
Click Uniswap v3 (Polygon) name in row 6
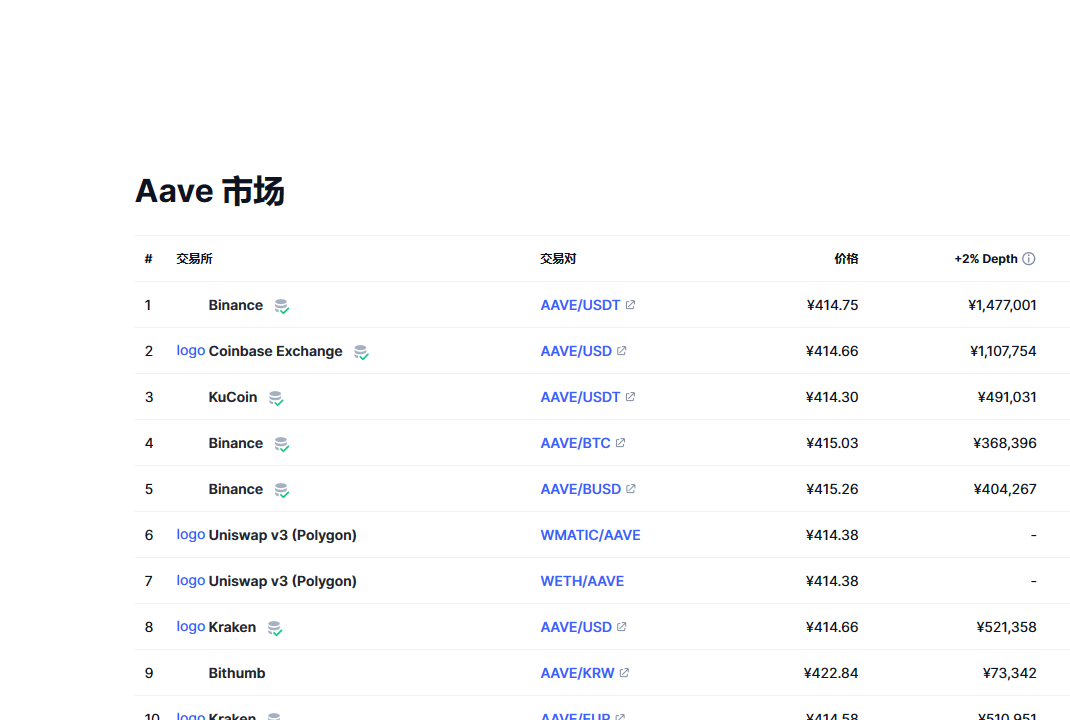tap(283, 535)
